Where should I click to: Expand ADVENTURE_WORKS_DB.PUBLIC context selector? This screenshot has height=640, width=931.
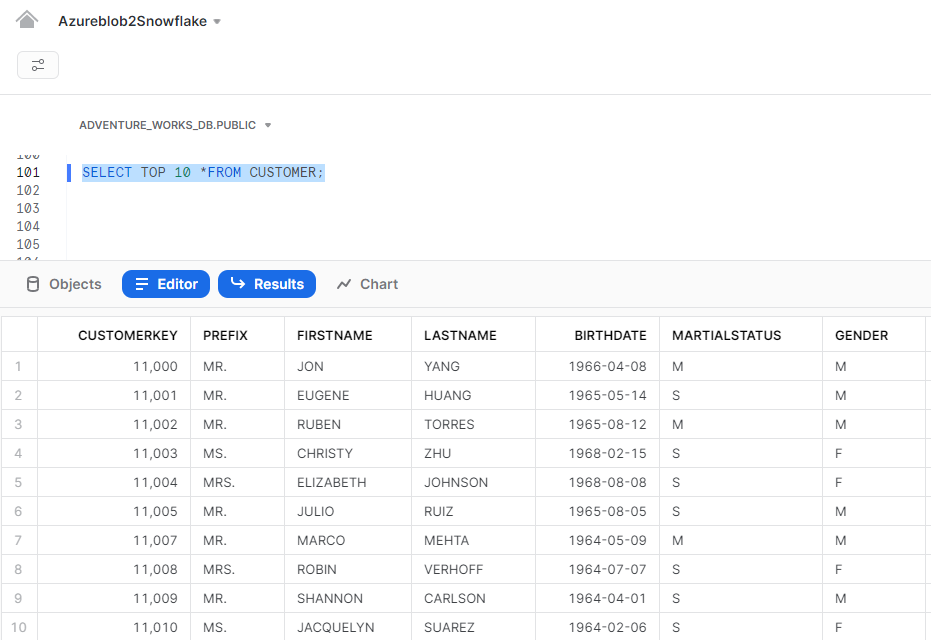click(x=175, y=125)
